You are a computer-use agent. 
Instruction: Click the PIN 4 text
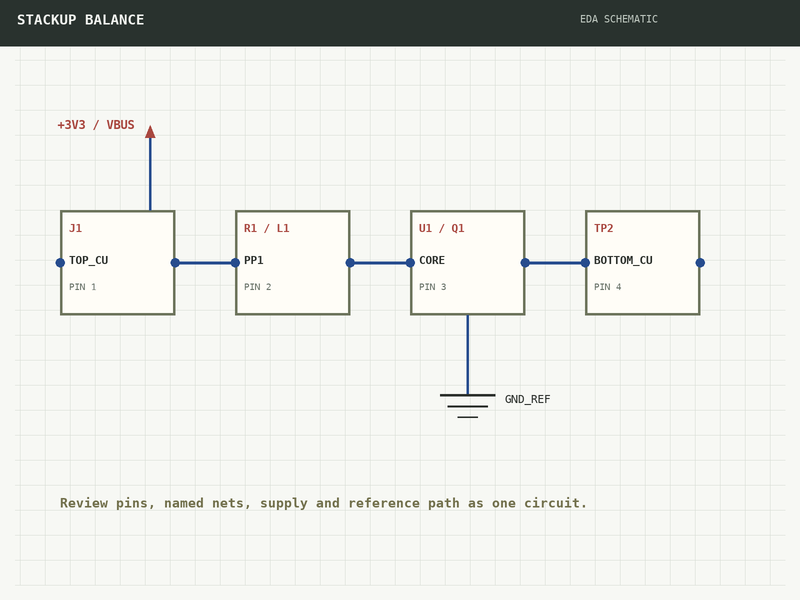point(608,287)
